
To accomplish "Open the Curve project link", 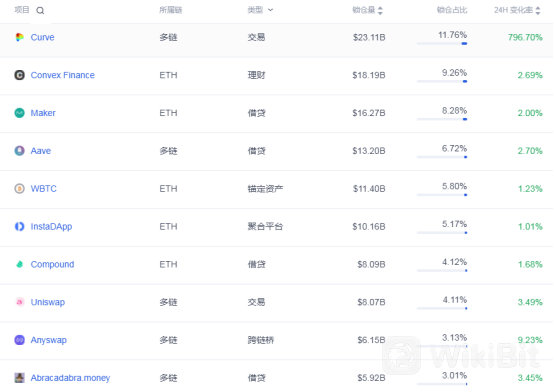I will coord(42,37).
